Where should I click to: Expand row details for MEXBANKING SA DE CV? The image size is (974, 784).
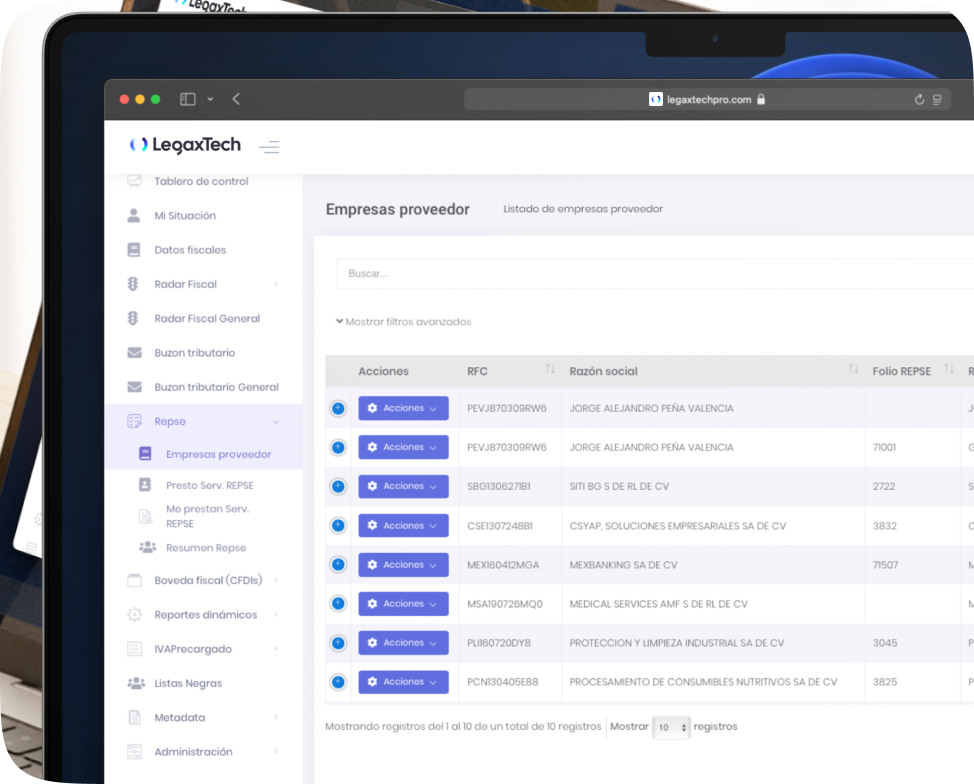[x=338, y=565]
